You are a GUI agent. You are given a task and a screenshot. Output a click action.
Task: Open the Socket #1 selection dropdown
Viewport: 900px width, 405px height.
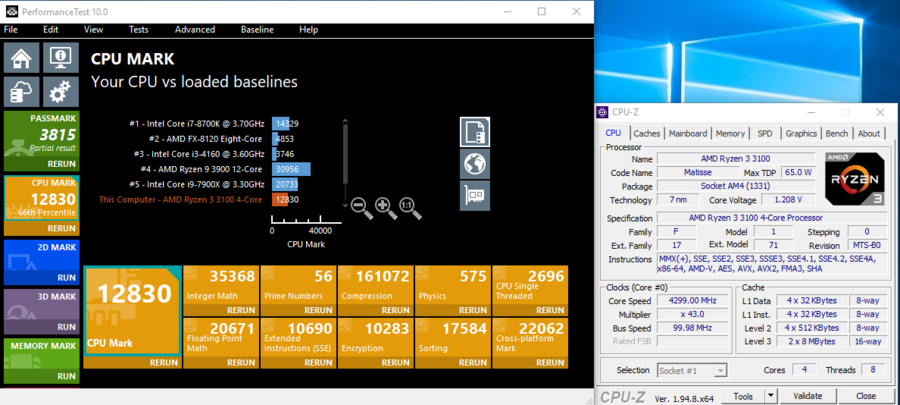click(x=693, y=371)
